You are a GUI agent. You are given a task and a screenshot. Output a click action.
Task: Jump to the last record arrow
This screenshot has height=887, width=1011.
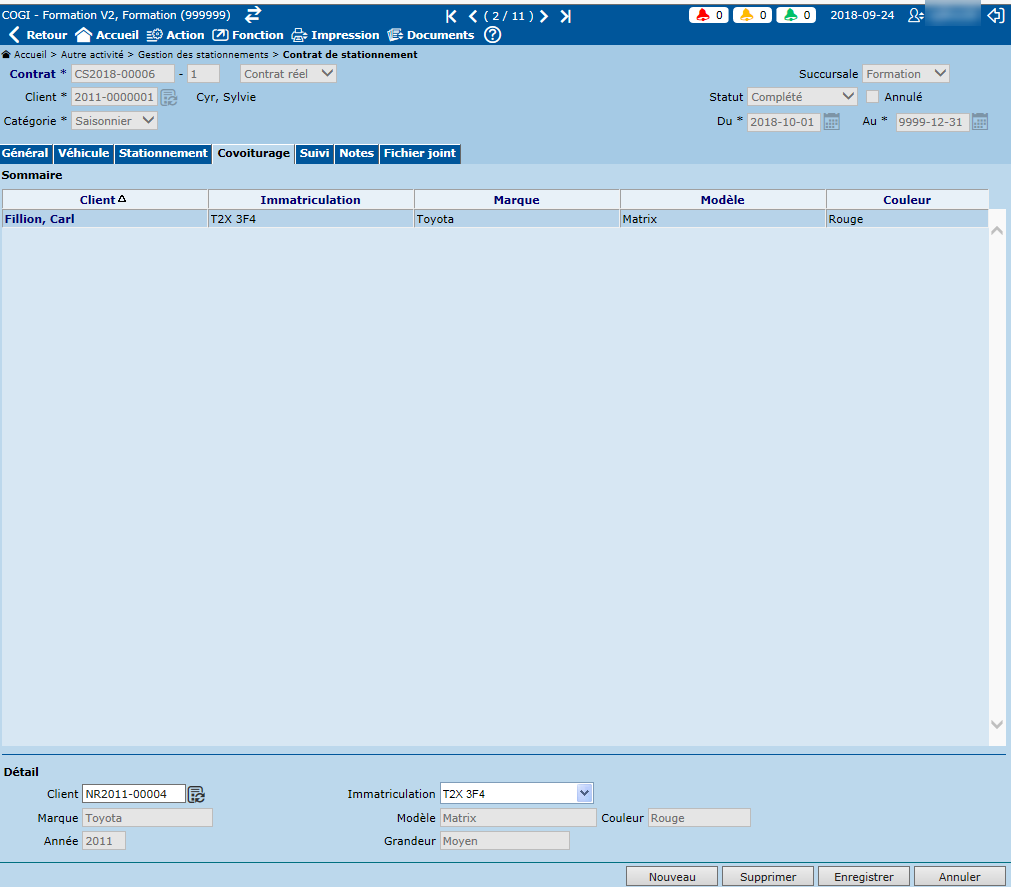566,16
